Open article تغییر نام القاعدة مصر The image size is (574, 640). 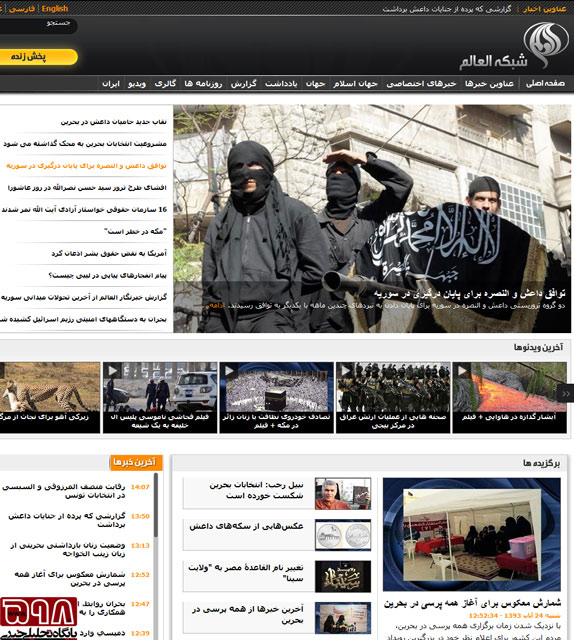coord(246,573)
